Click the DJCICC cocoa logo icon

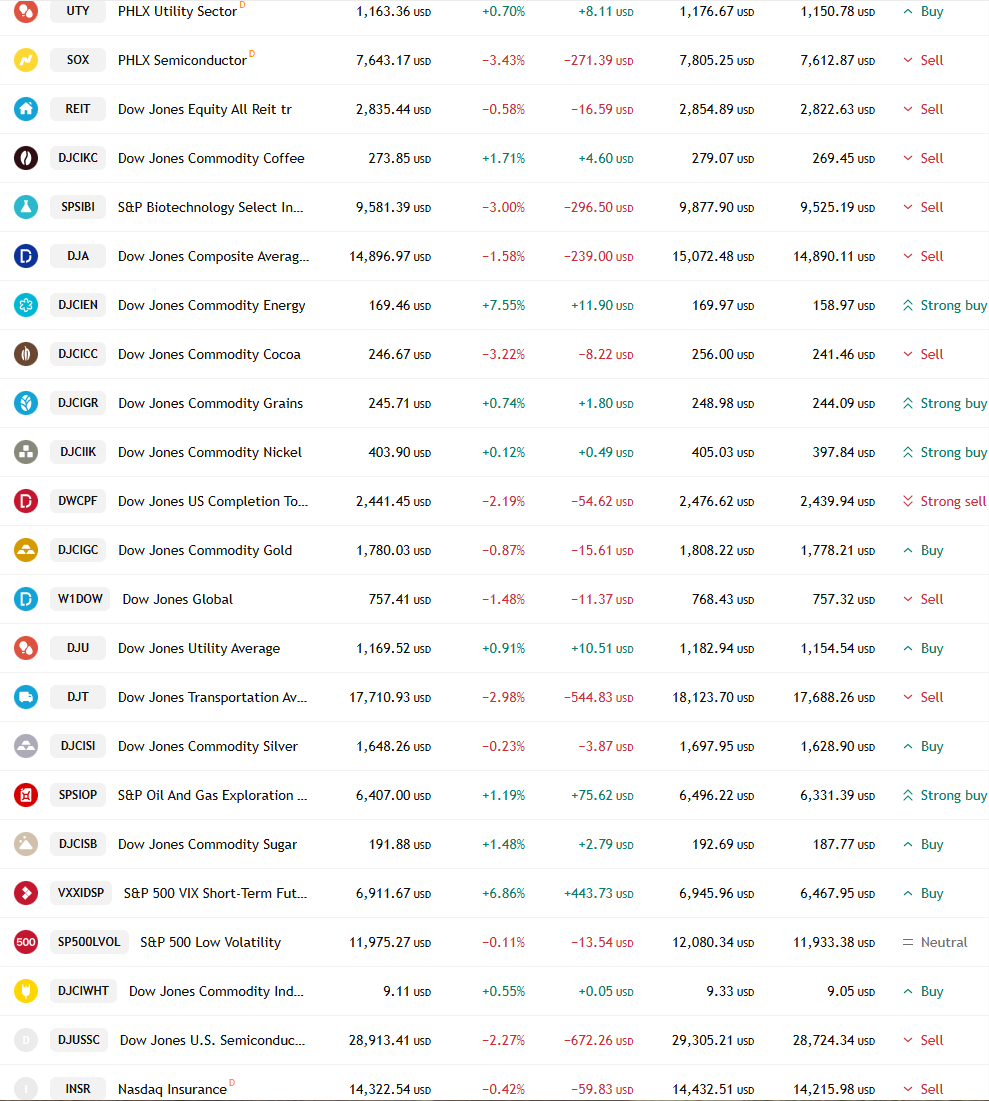click(26, 354)
